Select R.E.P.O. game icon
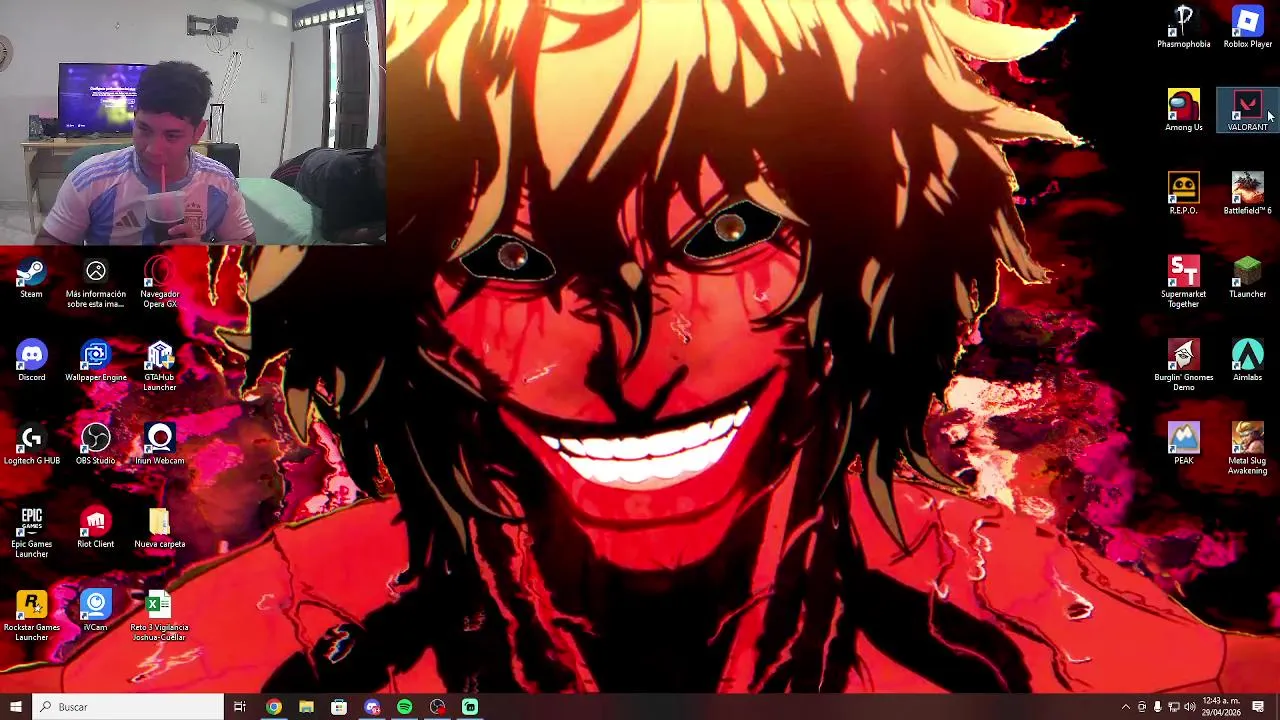 1184,193
